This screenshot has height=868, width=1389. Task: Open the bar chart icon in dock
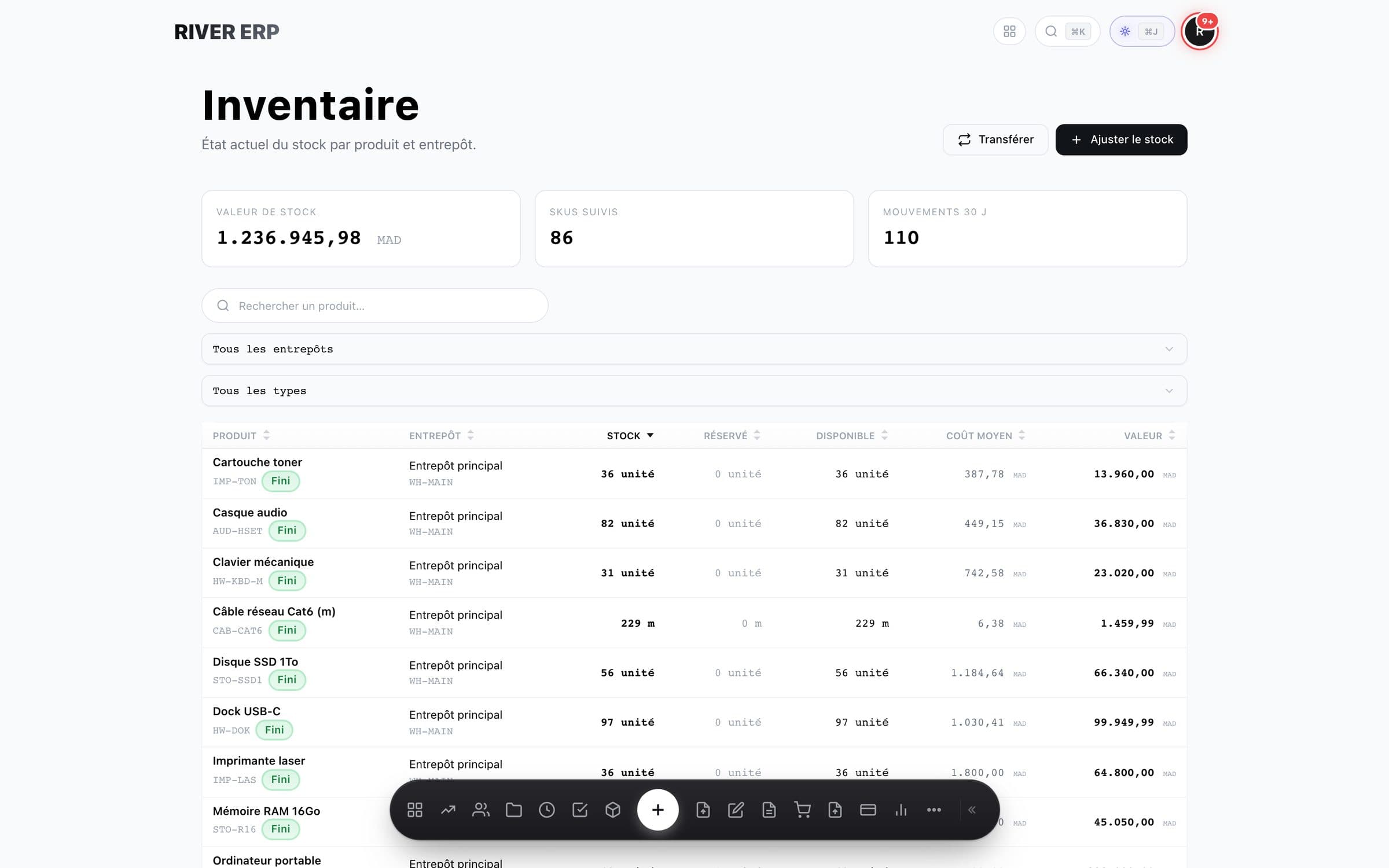pyautogui.click(x=901, y=810)
